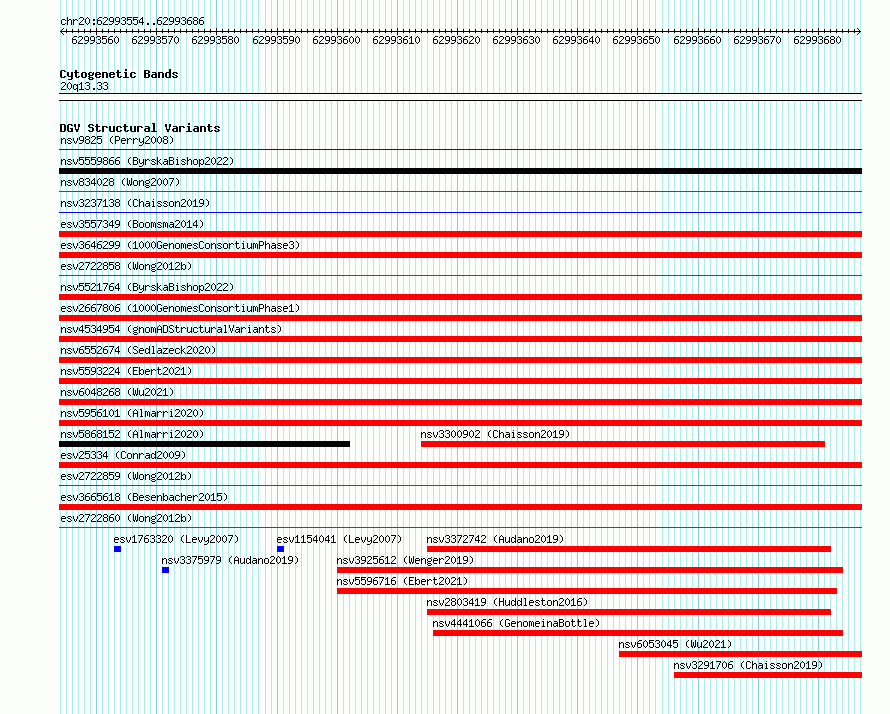
Task: Click ruler position 62993560
Action: (x=95, y=40)
